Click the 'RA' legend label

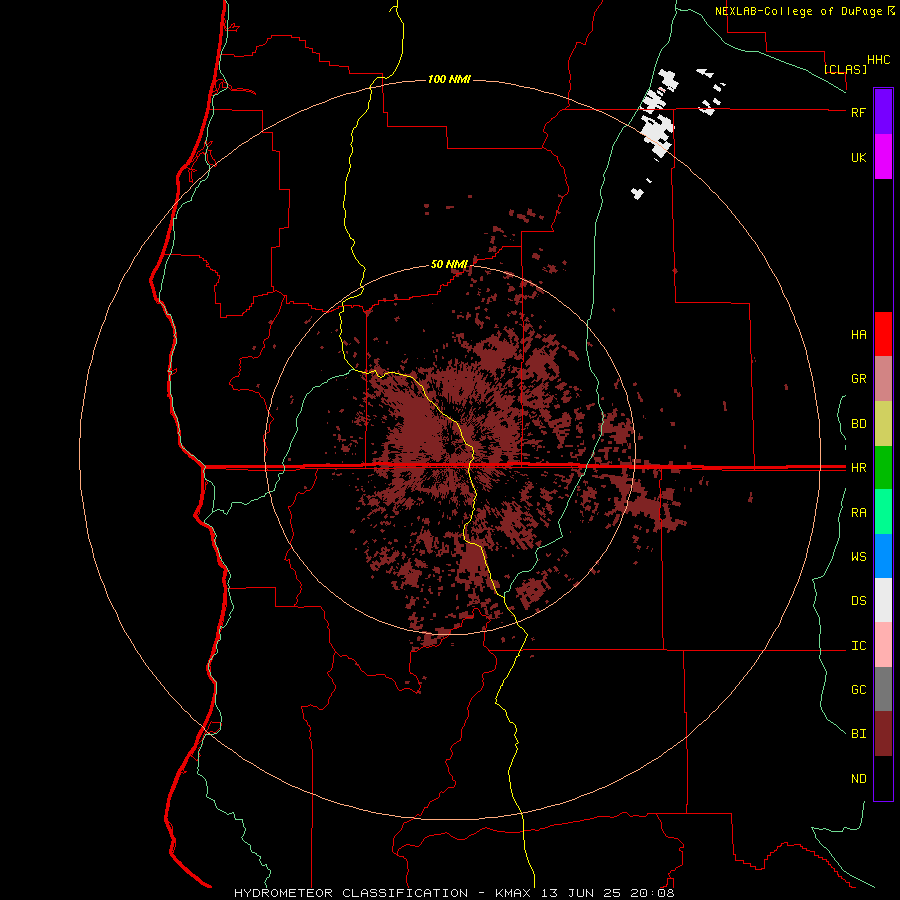coord(858,512)
